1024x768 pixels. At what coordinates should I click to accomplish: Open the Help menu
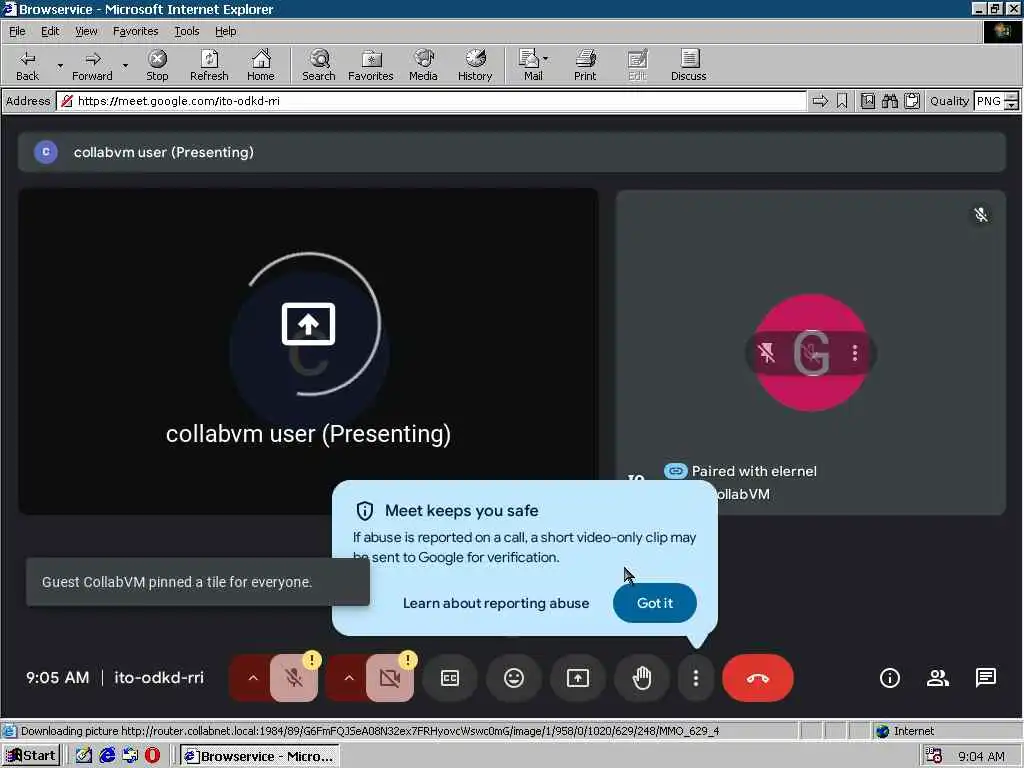[x=225, y=31]
